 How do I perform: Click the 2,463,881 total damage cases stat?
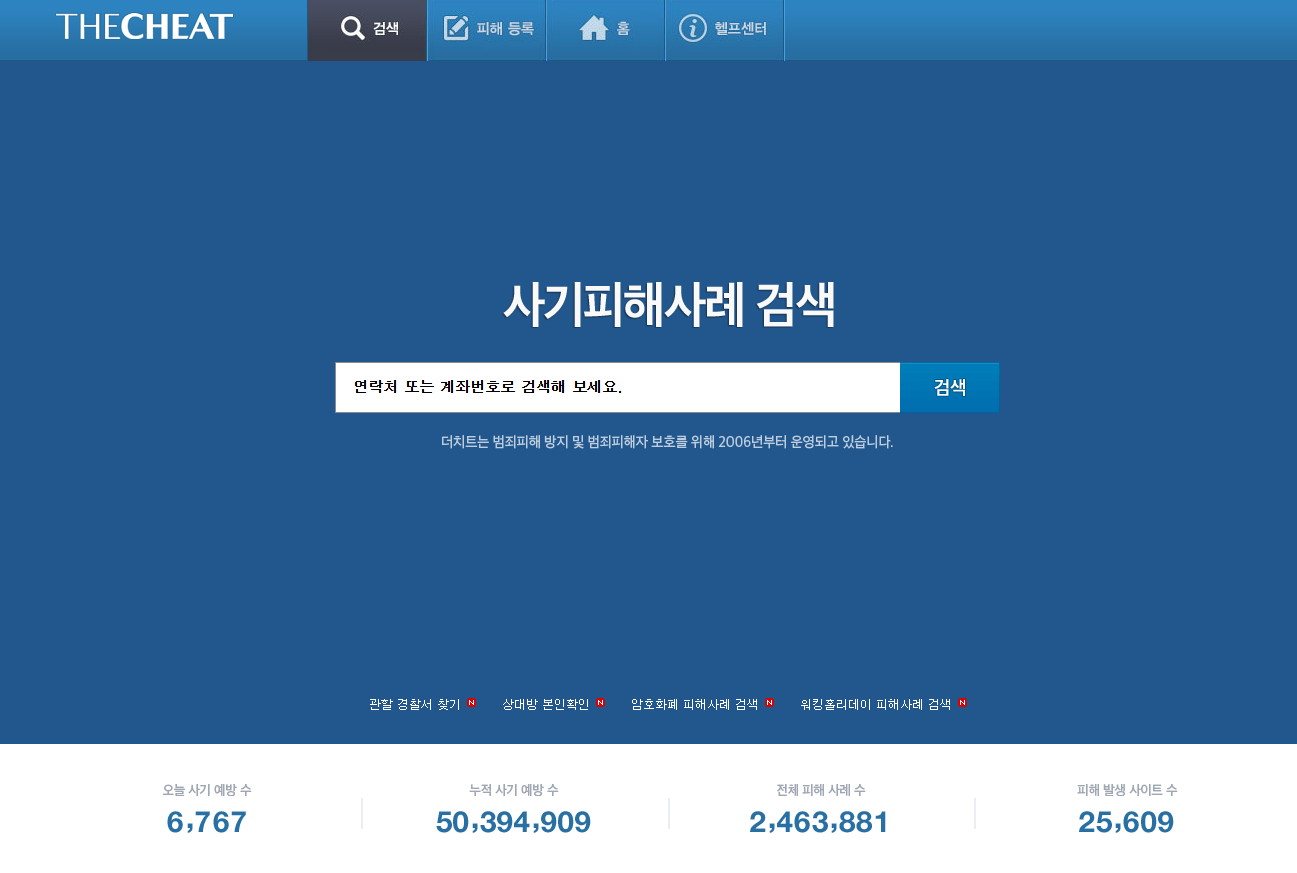coord(818,822)
